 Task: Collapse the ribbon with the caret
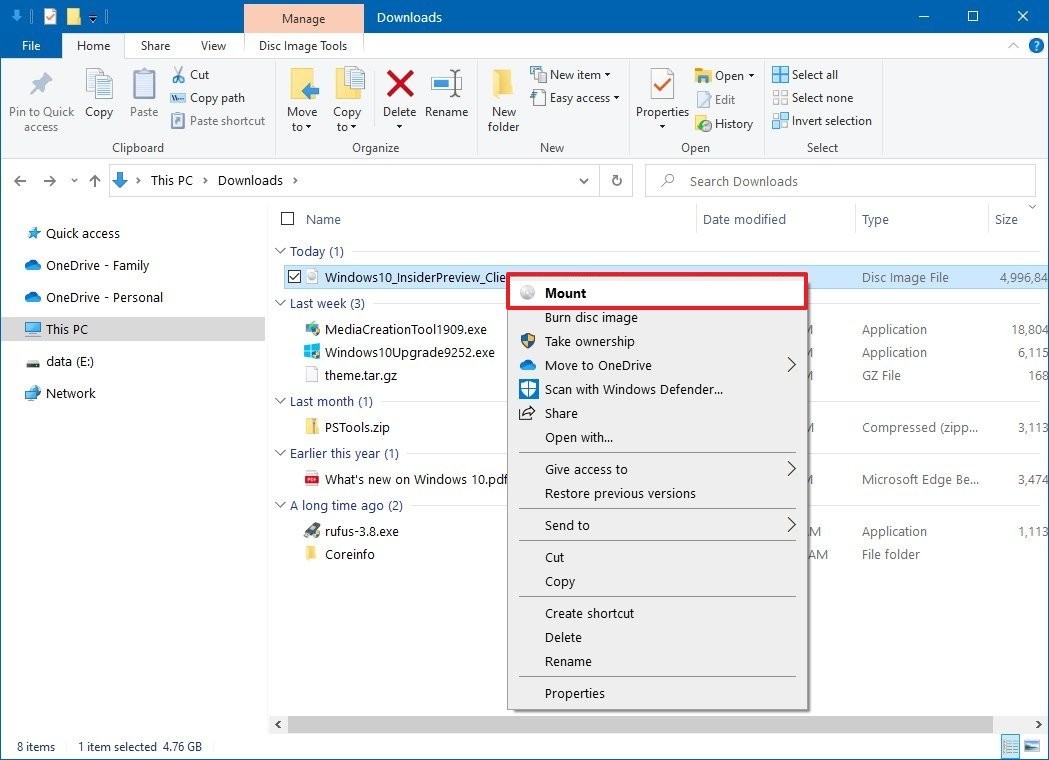(1014, 45)
